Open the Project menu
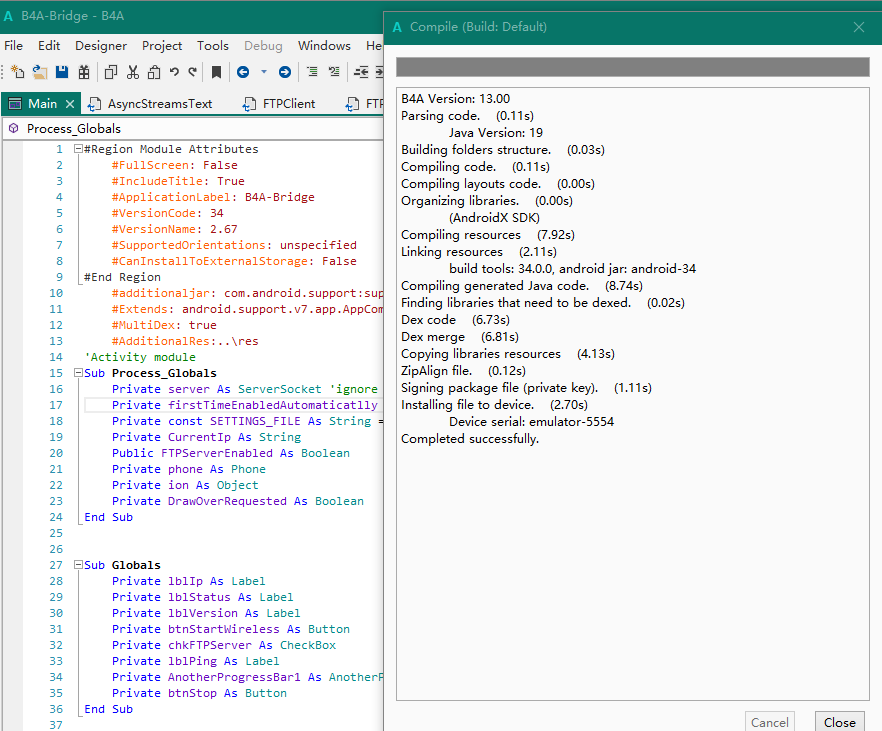The image size is (882, 731). (x=162, y=46)
